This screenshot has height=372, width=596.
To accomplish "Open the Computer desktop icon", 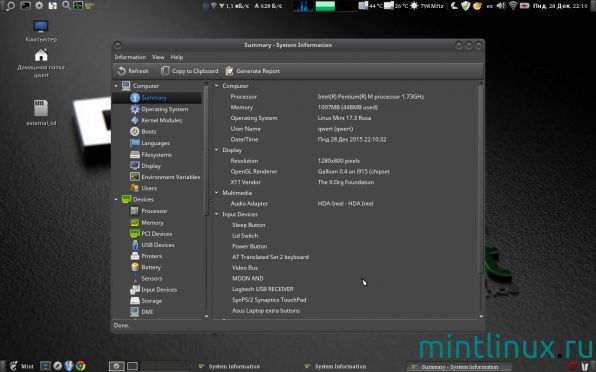I will 41,30.
